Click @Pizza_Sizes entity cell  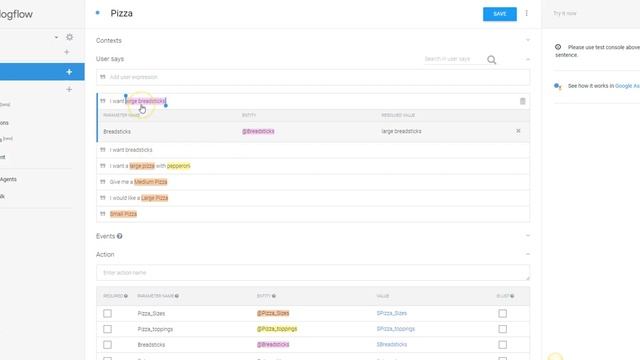click(x=273, y=313)
